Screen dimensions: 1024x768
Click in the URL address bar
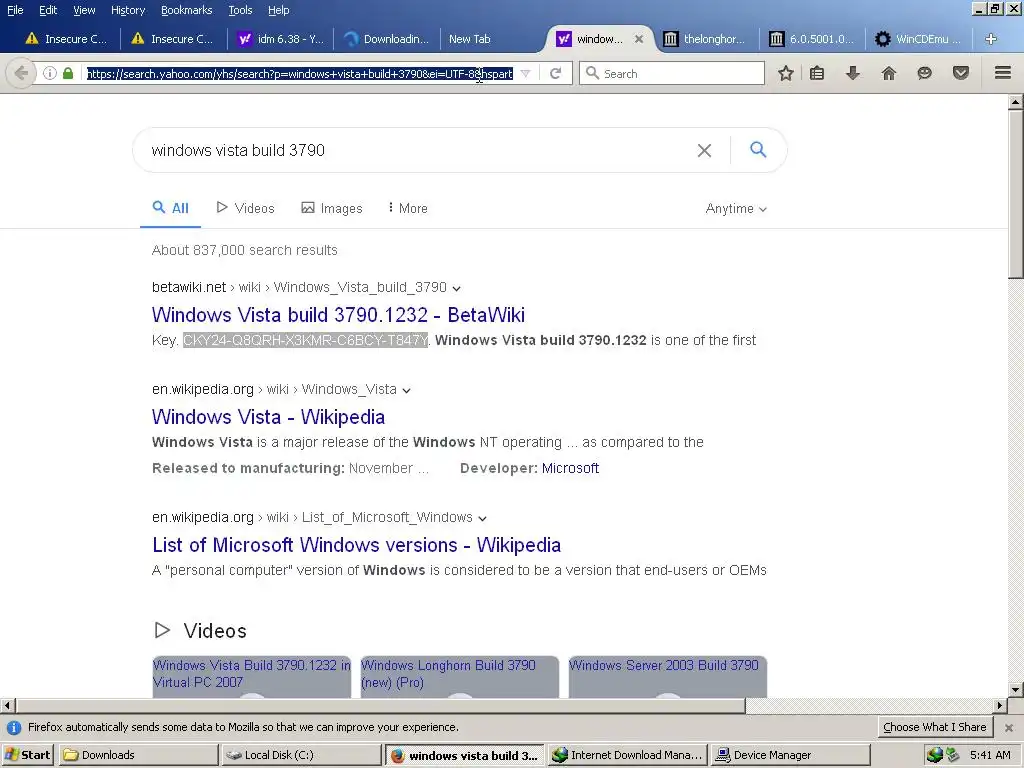point(300,74)
